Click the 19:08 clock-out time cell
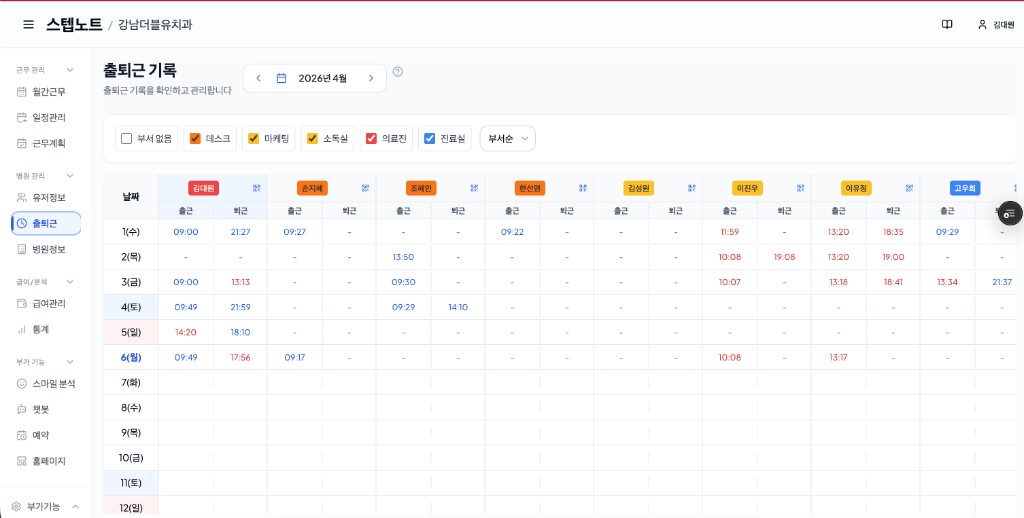1024x518 pixels. [784, 257]
